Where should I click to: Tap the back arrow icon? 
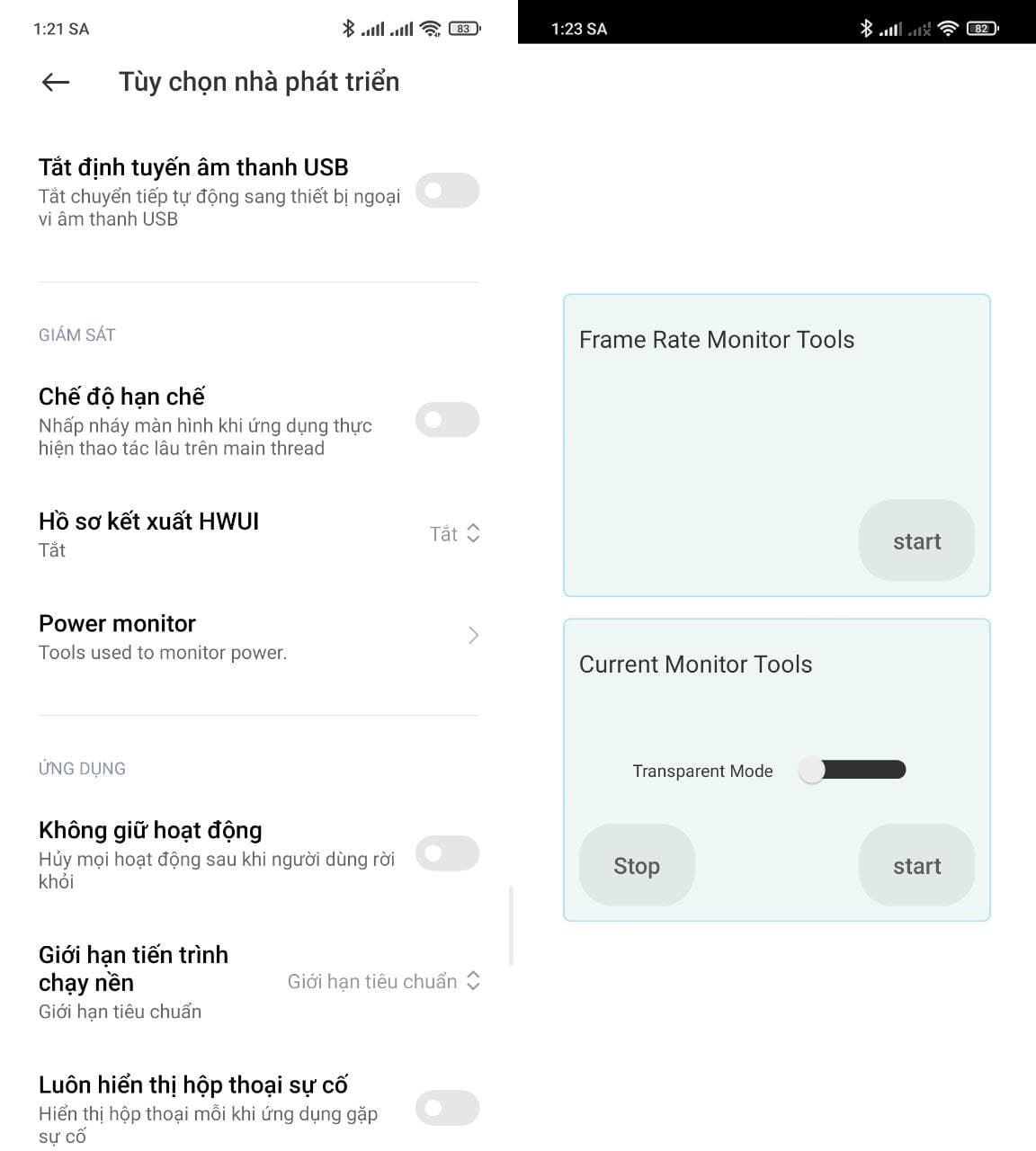(56, 83)
